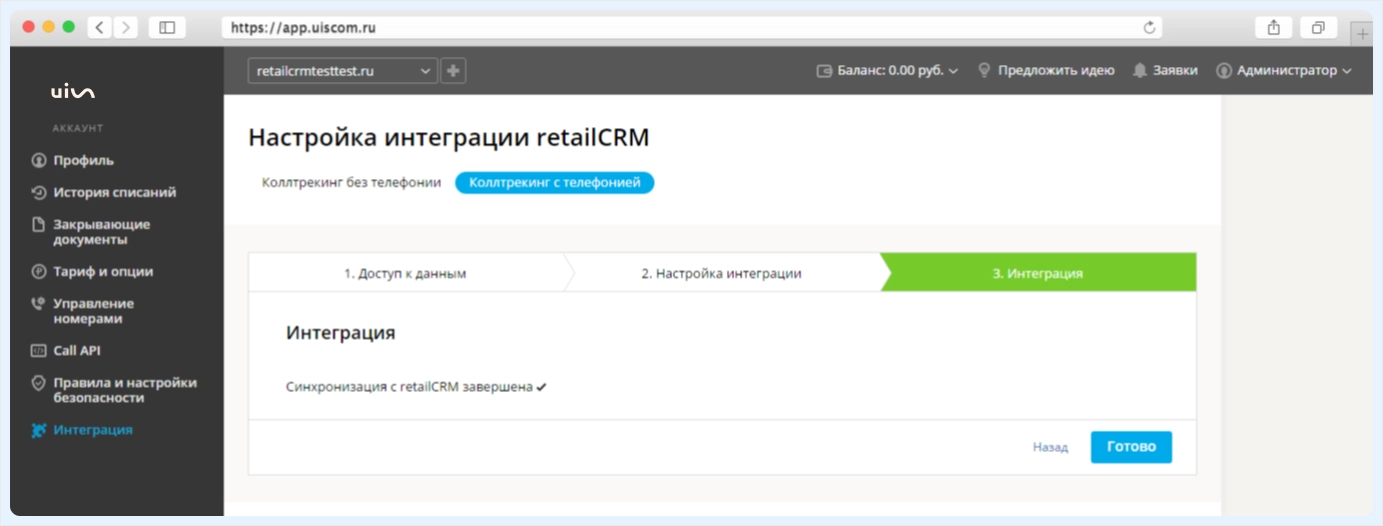Image resolution: width=1383 pixels, height=526 pixels.
Task: Open the Safari share button
Action: click(x=1274, y=28)
